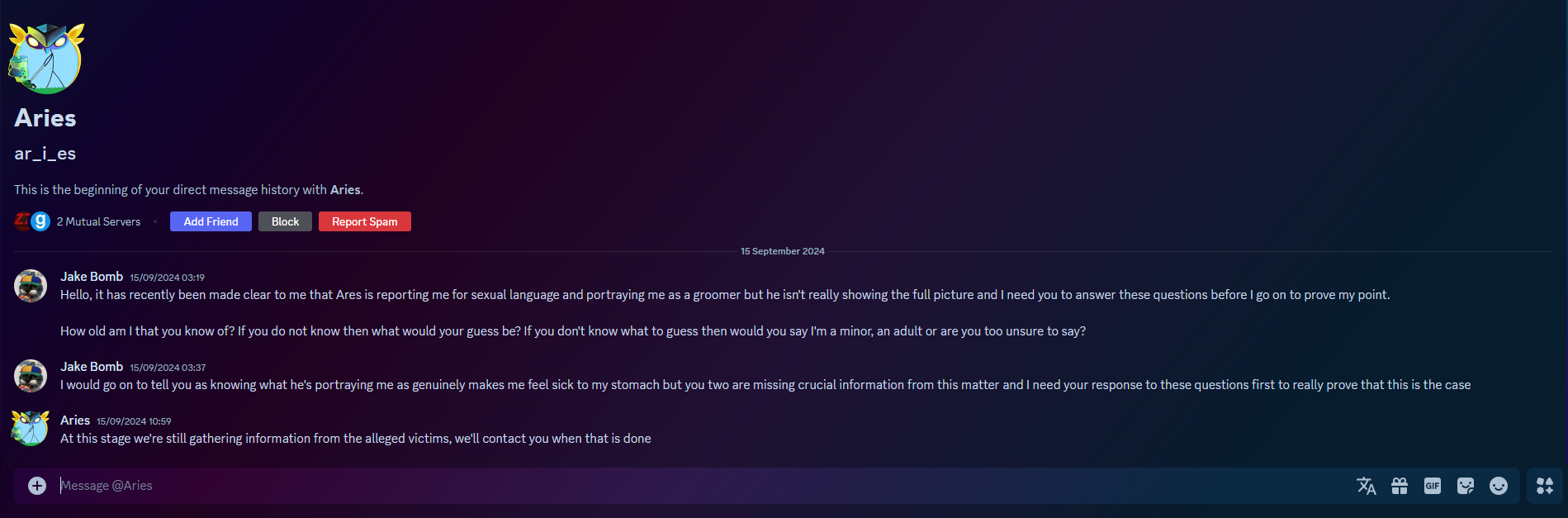Click Jake Bomb's username in the chat
The width and height of the screenshot is (1568, 518).
point(92,276)
